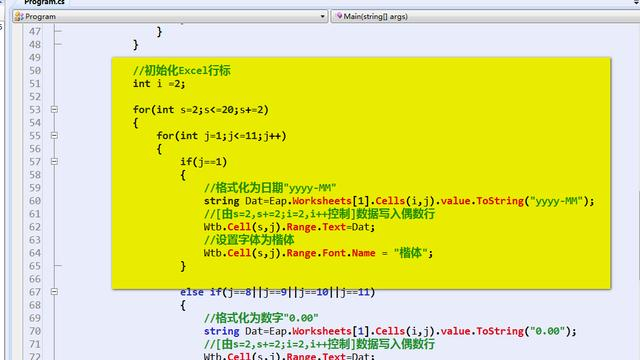
Task: Click the closing brace on line 48
Action: click(136, 44)
